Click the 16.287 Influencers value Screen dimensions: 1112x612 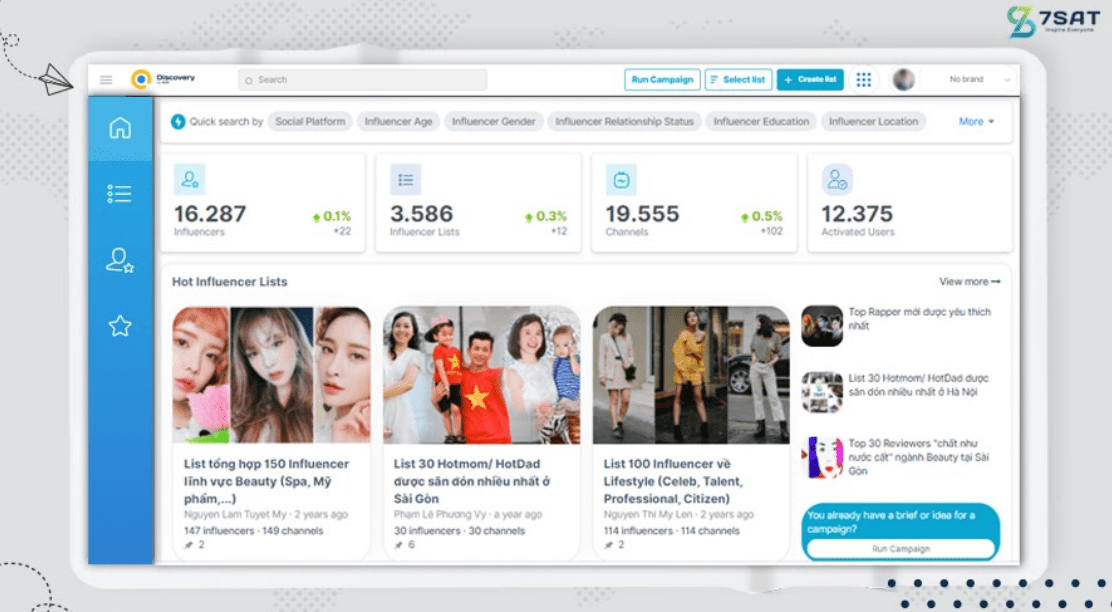click(x=210, y=213)
